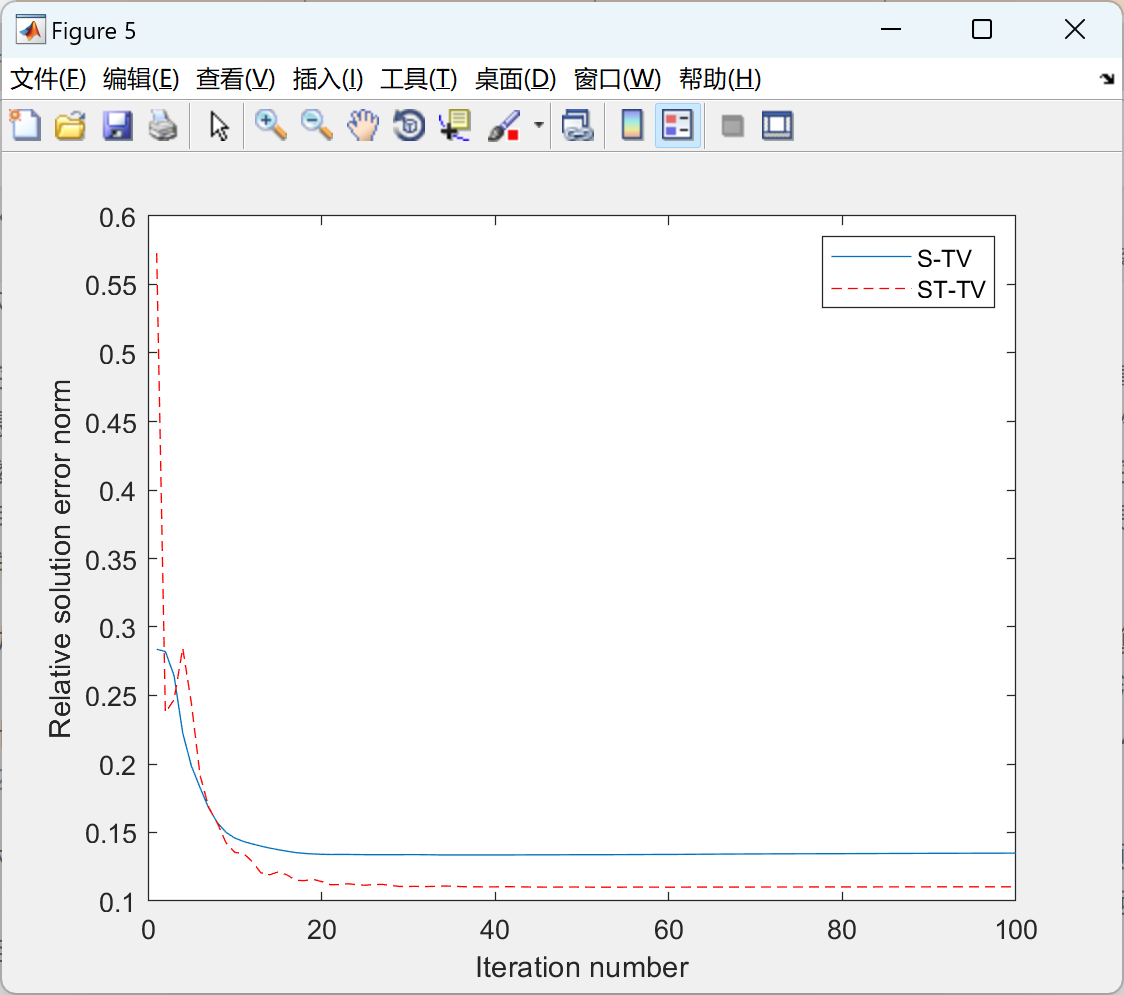Viewport: 1124px width, 995px height.
Task: Toggle the Insert Legend button
Action: [677, 125]
